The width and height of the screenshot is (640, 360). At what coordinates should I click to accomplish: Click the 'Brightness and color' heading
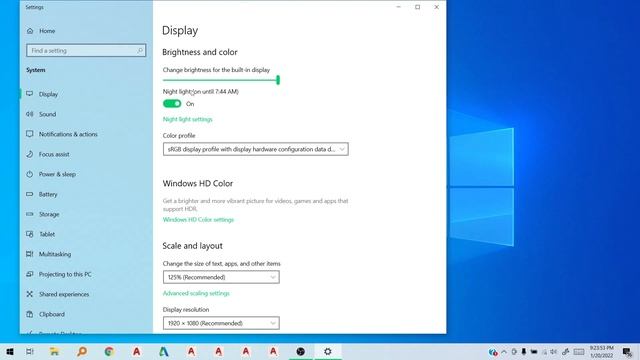(x=200, y=52)
